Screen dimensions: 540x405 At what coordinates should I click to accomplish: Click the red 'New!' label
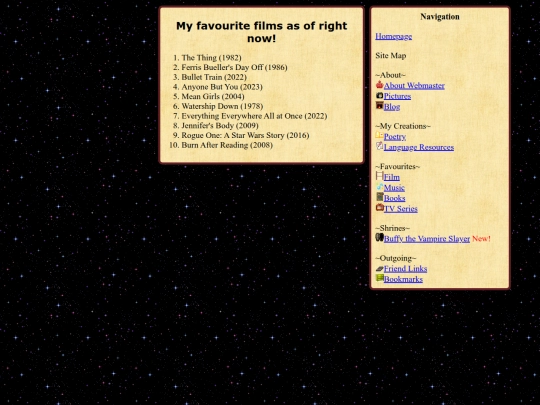[481, 239]
